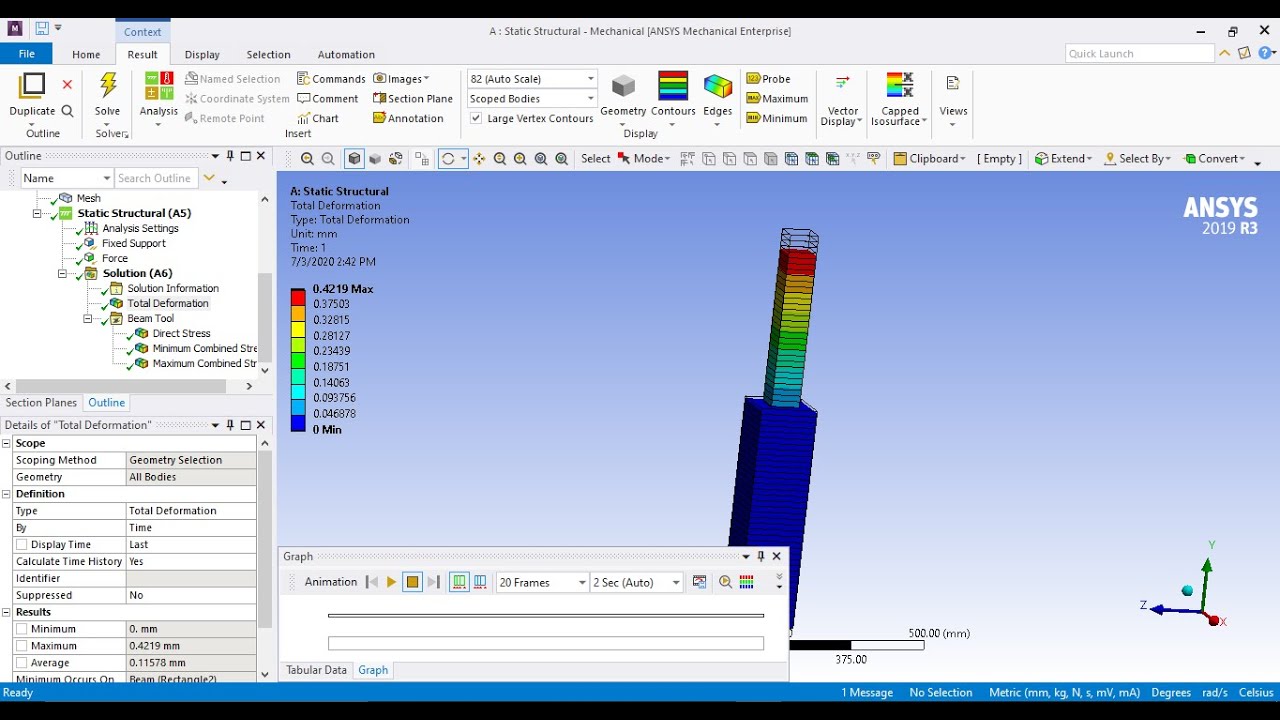Screen dimensions: 1280x720
Task: Click the red legend color band
Action: pyautogui.click(x=298, y=297)
